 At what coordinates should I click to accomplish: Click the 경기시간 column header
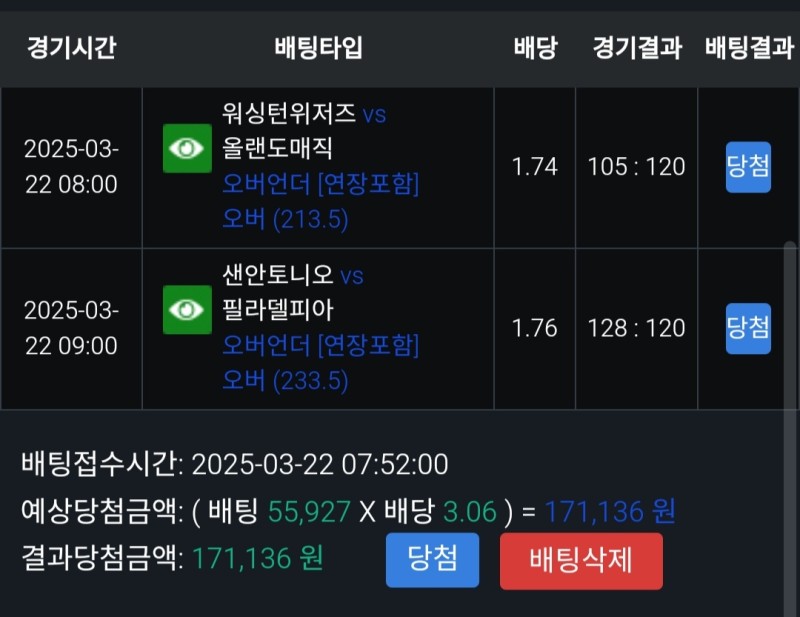click(71, 47)
